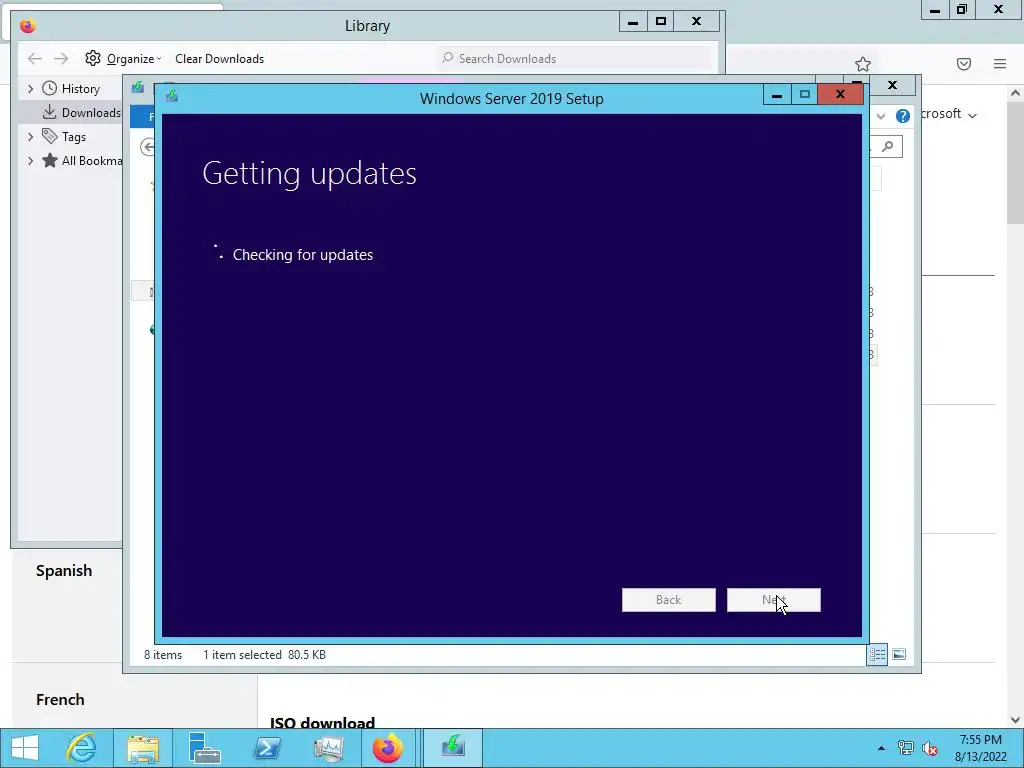Open the monitor tool taskbar icon
The image size is (1024, 768).
[x=328, y=748]
